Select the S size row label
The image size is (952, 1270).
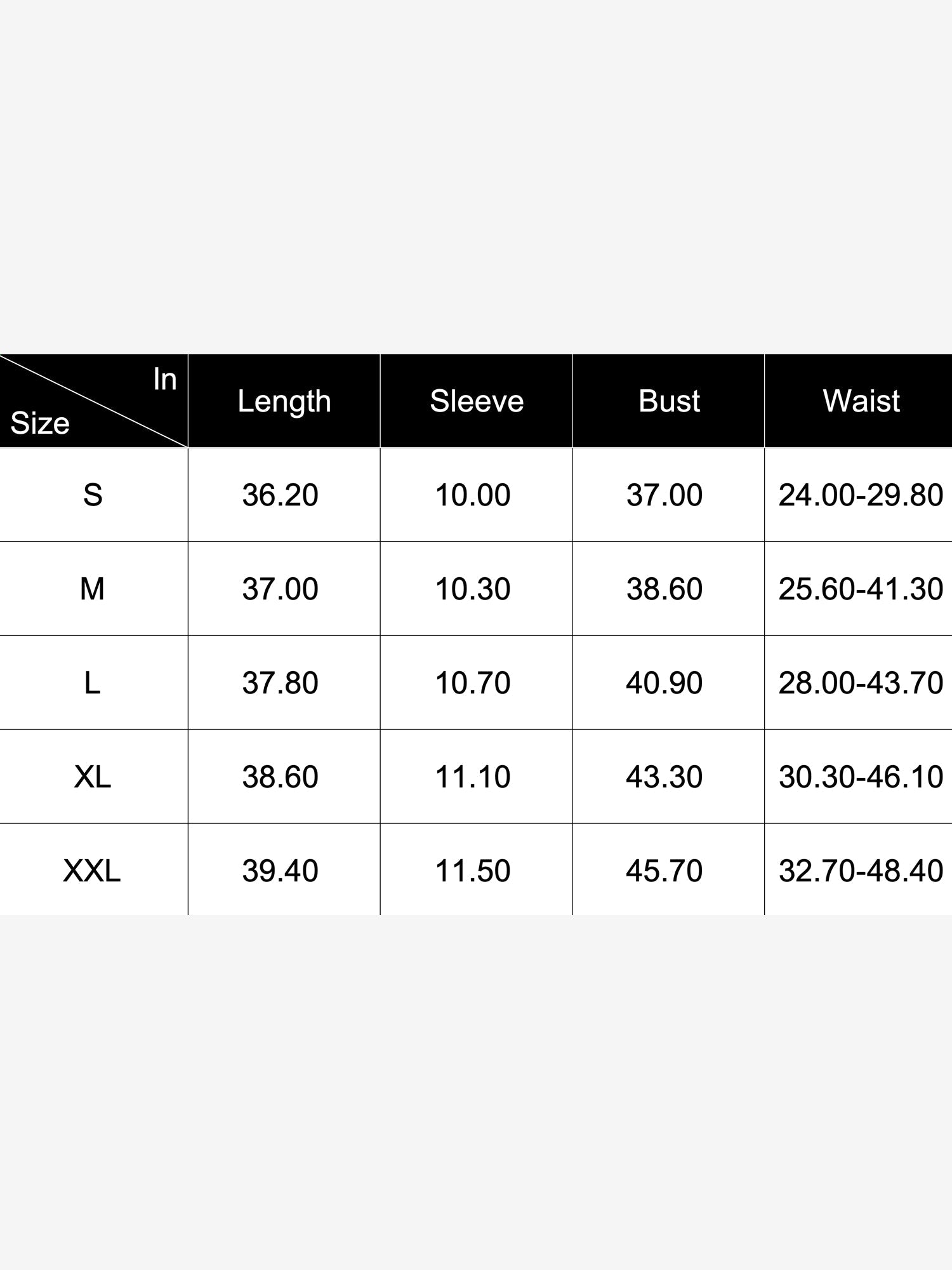[93, 495]
